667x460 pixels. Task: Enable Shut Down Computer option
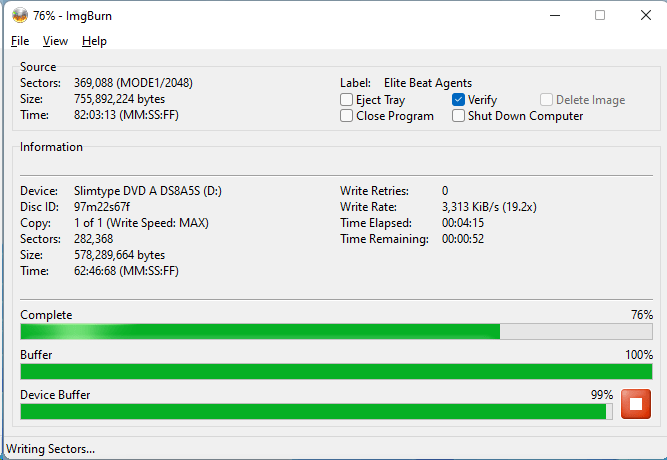tap(458, 116)
